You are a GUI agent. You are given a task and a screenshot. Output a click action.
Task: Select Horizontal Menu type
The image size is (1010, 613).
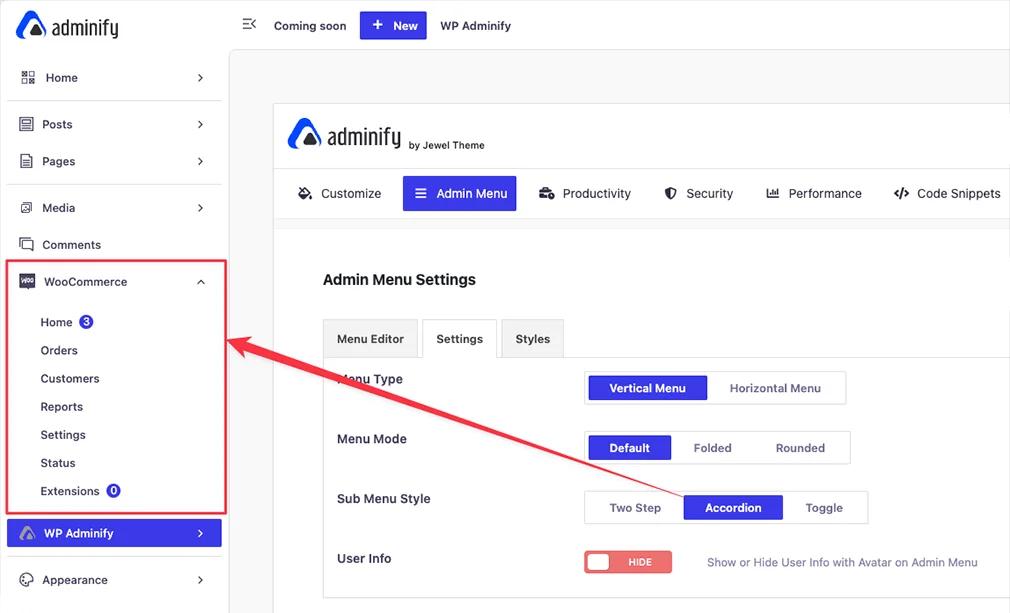(775, 388)
